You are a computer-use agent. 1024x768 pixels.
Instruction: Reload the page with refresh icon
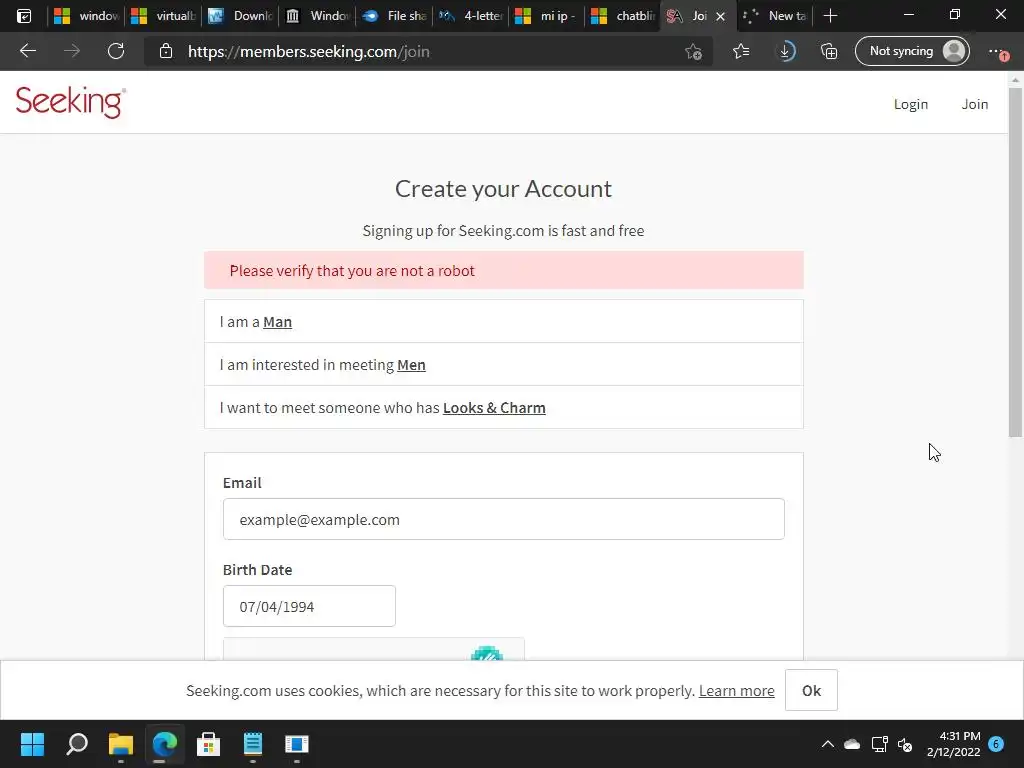pos(116,51)
